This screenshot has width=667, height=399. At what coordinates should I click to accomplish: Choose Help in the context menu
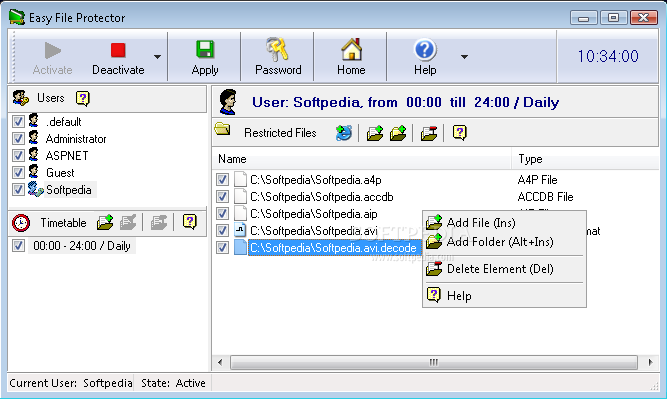(504, 296)
